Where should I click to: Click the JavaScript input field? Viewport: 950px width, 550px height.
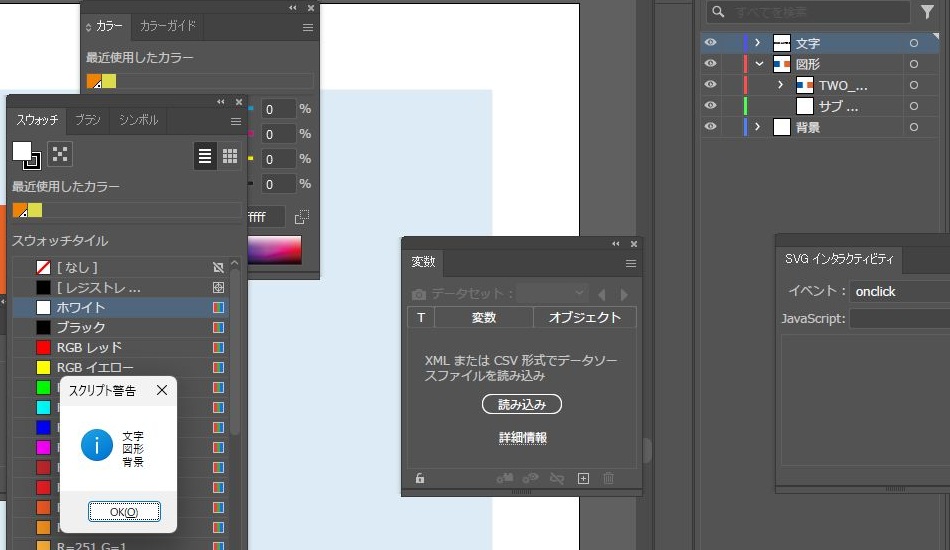900,318
